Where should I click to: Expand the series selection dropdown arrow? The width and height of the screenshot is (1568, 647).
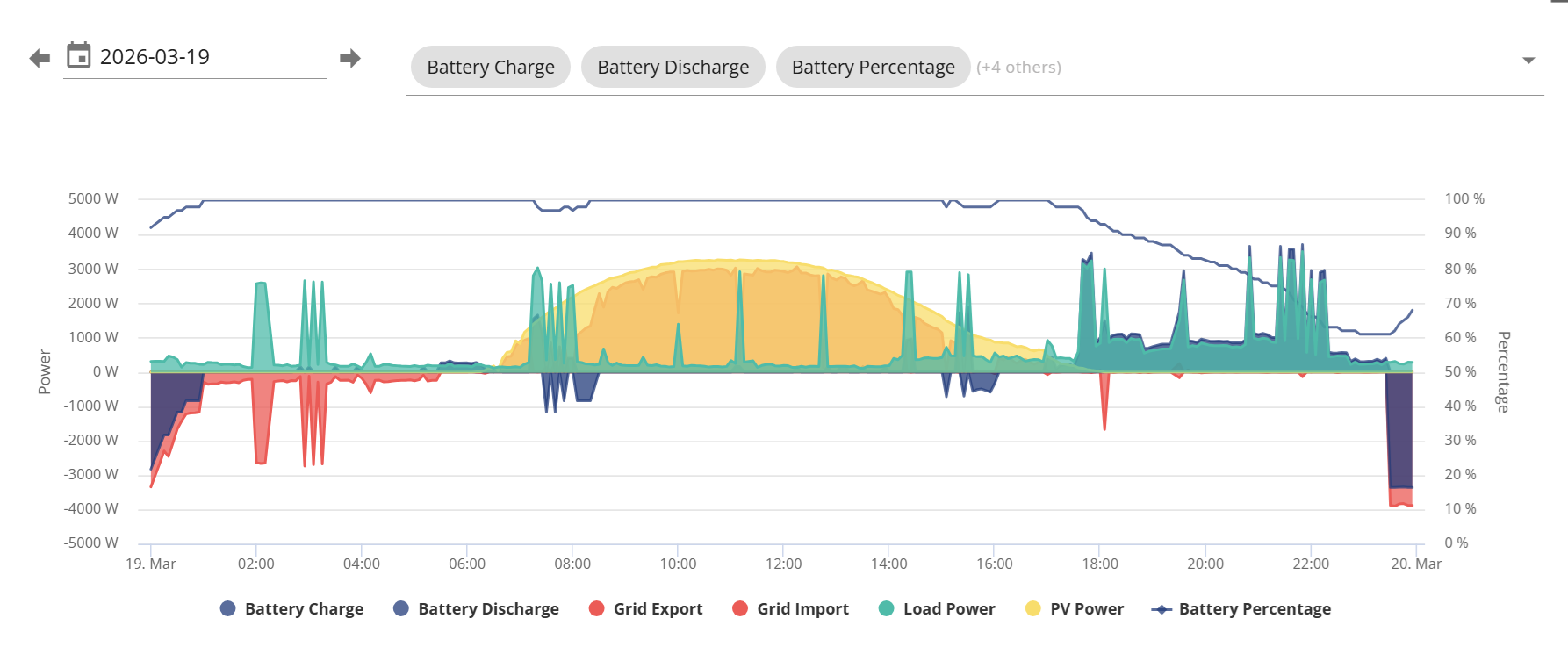tap(1528, 61)
